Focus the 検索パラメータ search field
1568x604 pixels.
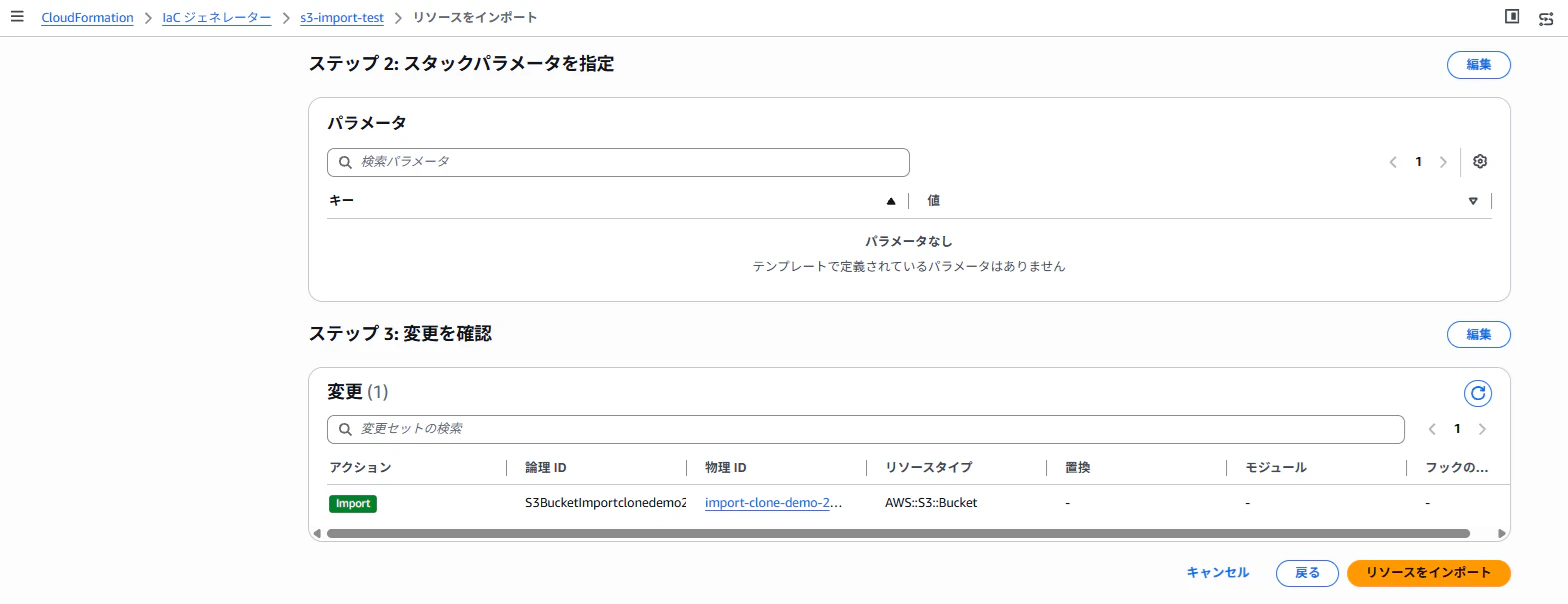coord(618,162)
